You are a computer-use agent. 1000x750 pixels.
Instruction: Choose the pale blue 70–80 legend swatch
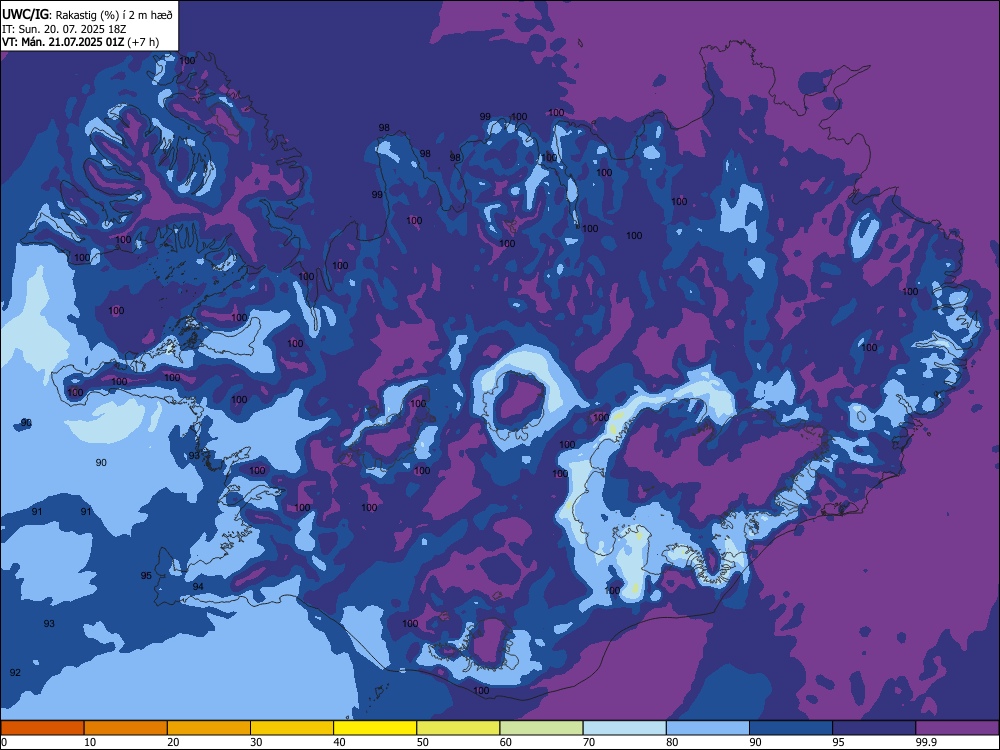(625, 728)
